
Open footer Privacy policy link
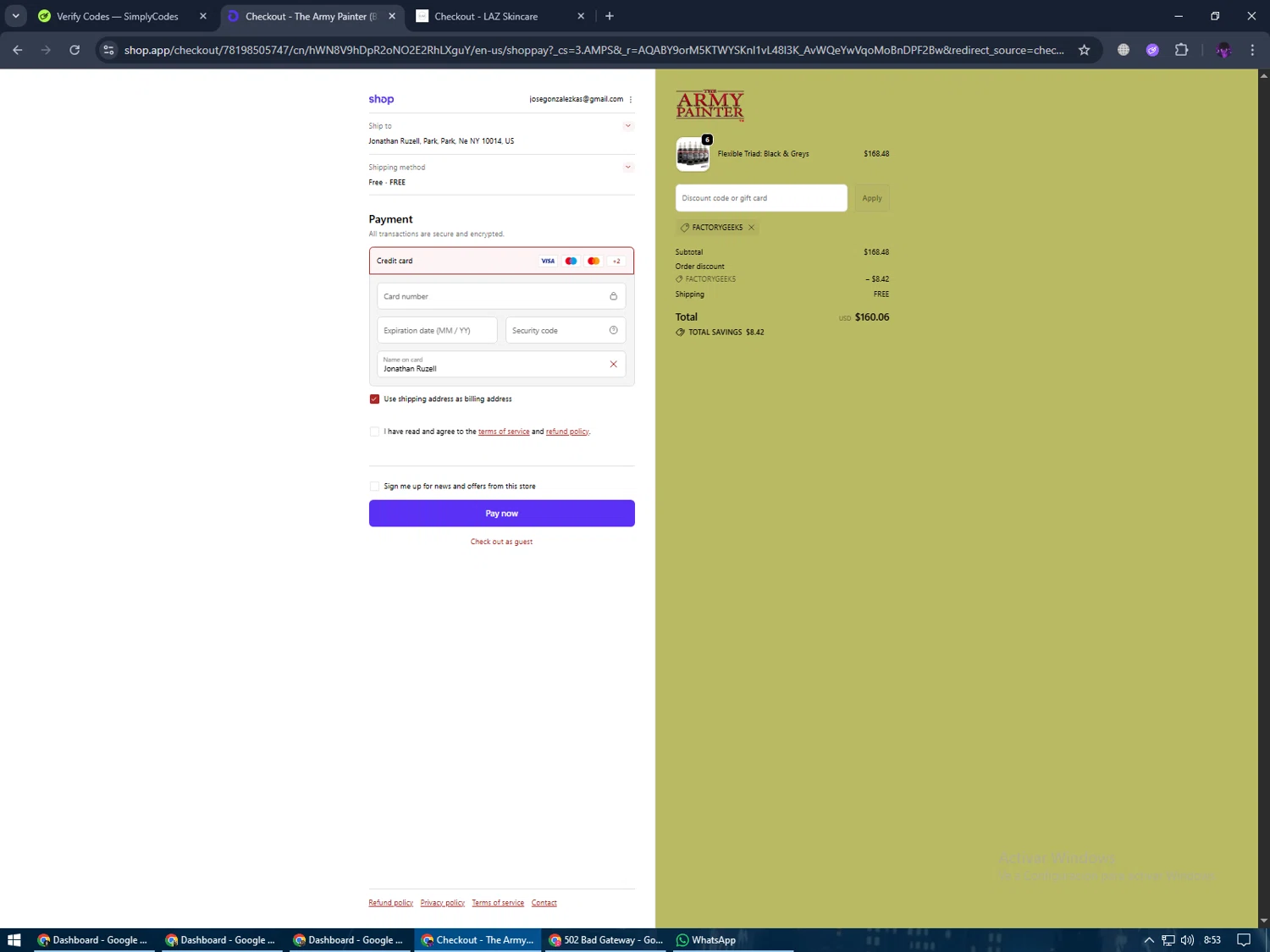(x=443, y=903)
